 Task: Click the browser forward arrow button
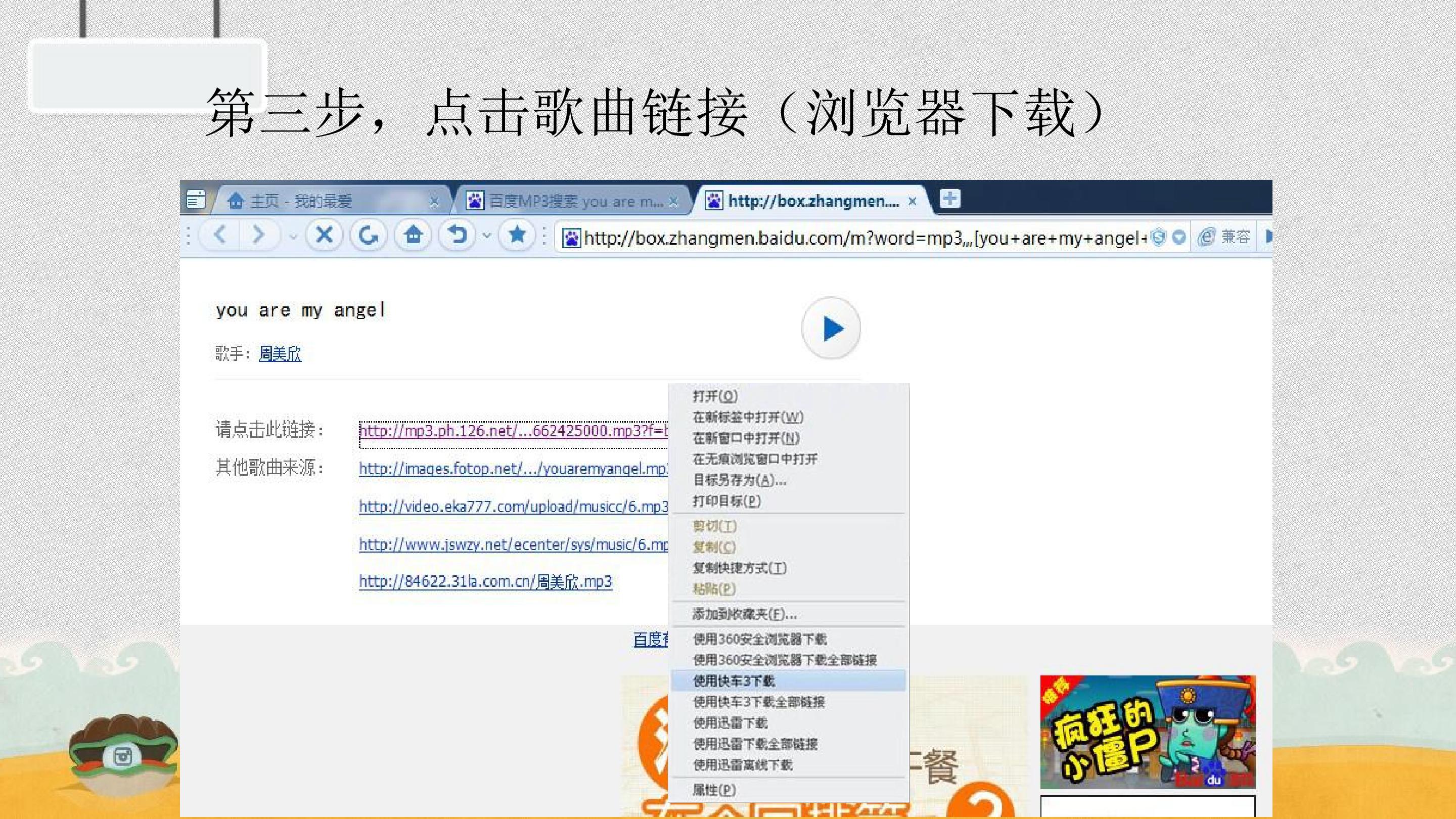258,235
